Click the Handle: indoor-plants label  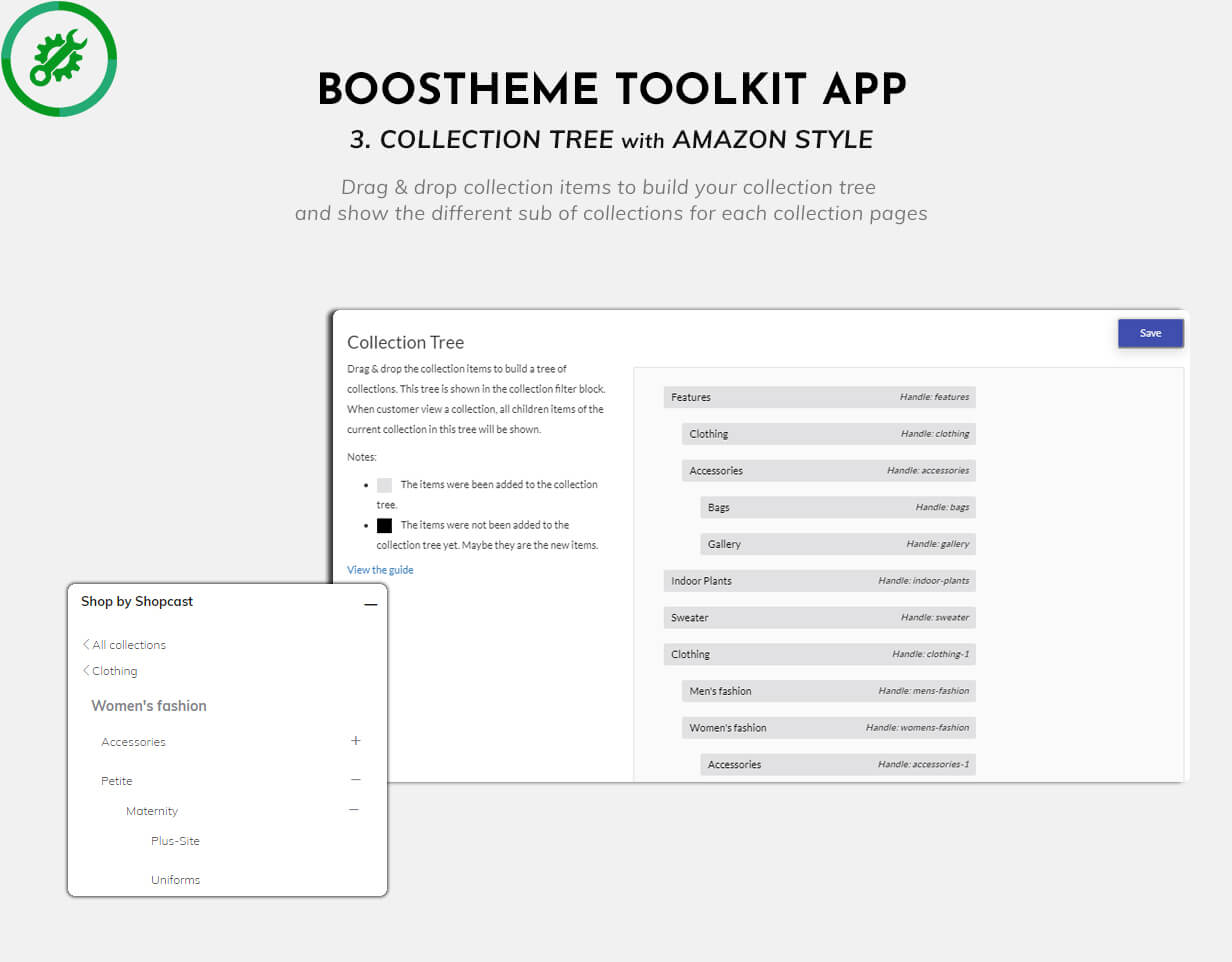click(924, 581)
